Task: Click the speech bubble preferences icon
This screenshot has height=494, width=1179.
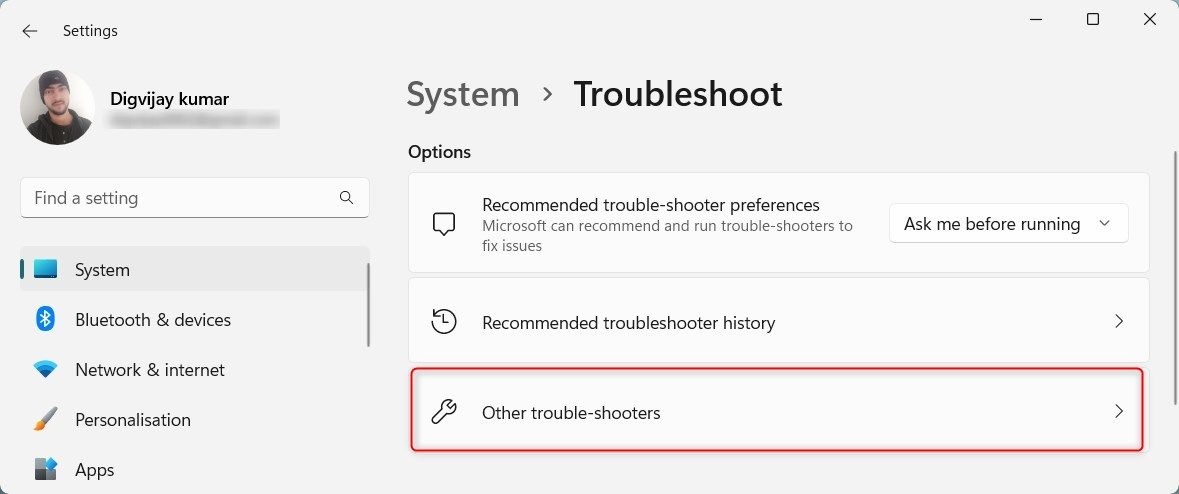Action: (x=444, y=223)
